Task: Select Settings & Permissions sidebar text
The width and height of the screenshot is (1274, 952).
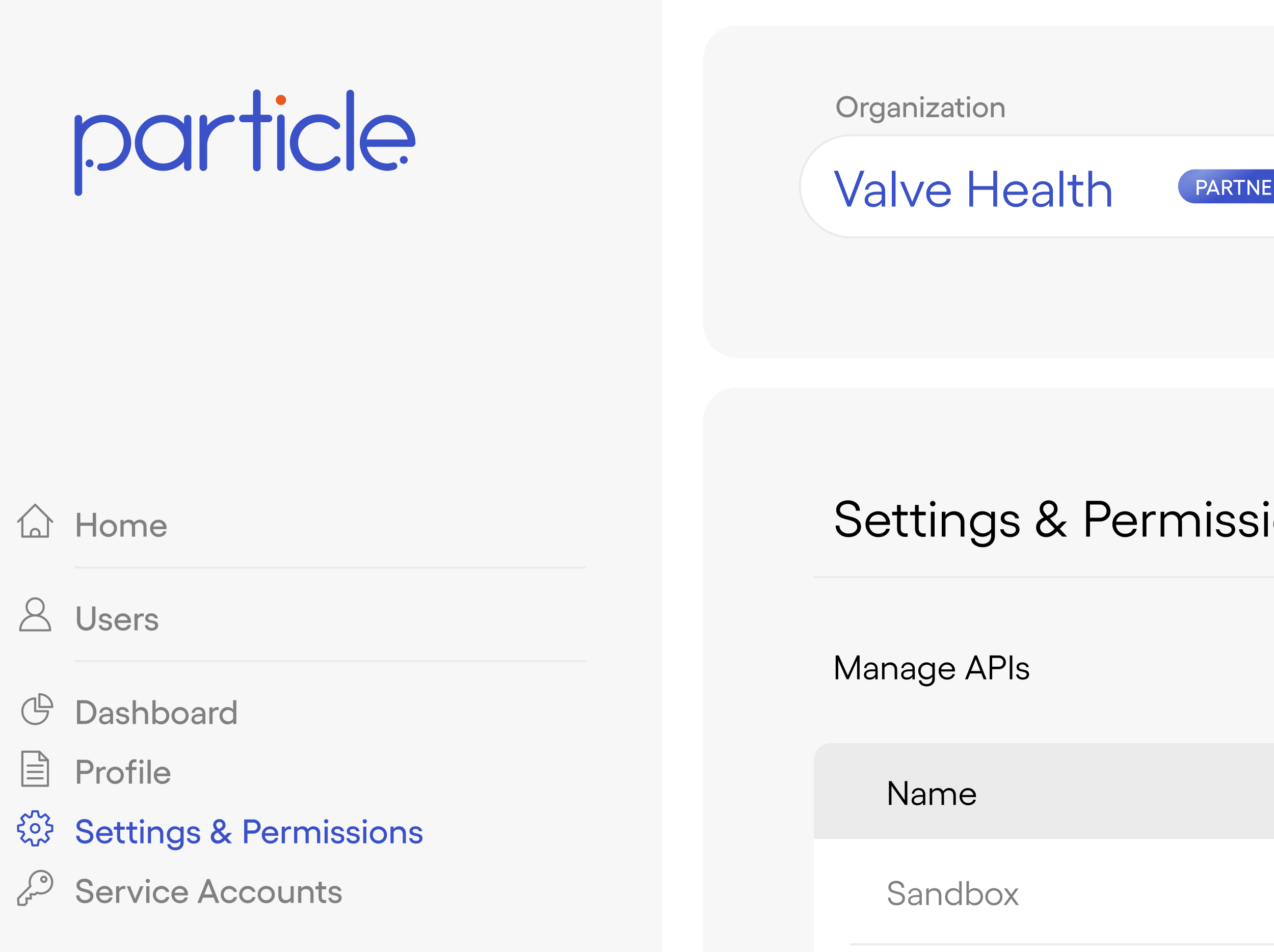Action: point(249,832)
